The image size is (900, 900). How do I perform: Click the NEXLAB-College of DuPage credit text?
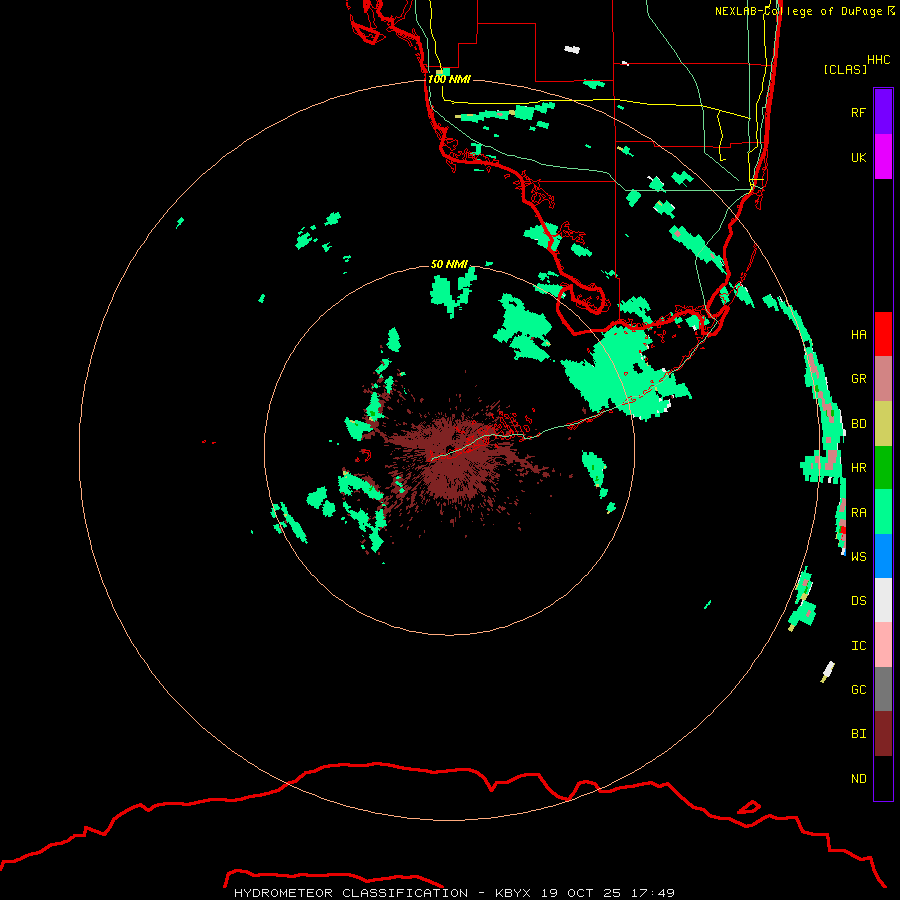point(804,11)
